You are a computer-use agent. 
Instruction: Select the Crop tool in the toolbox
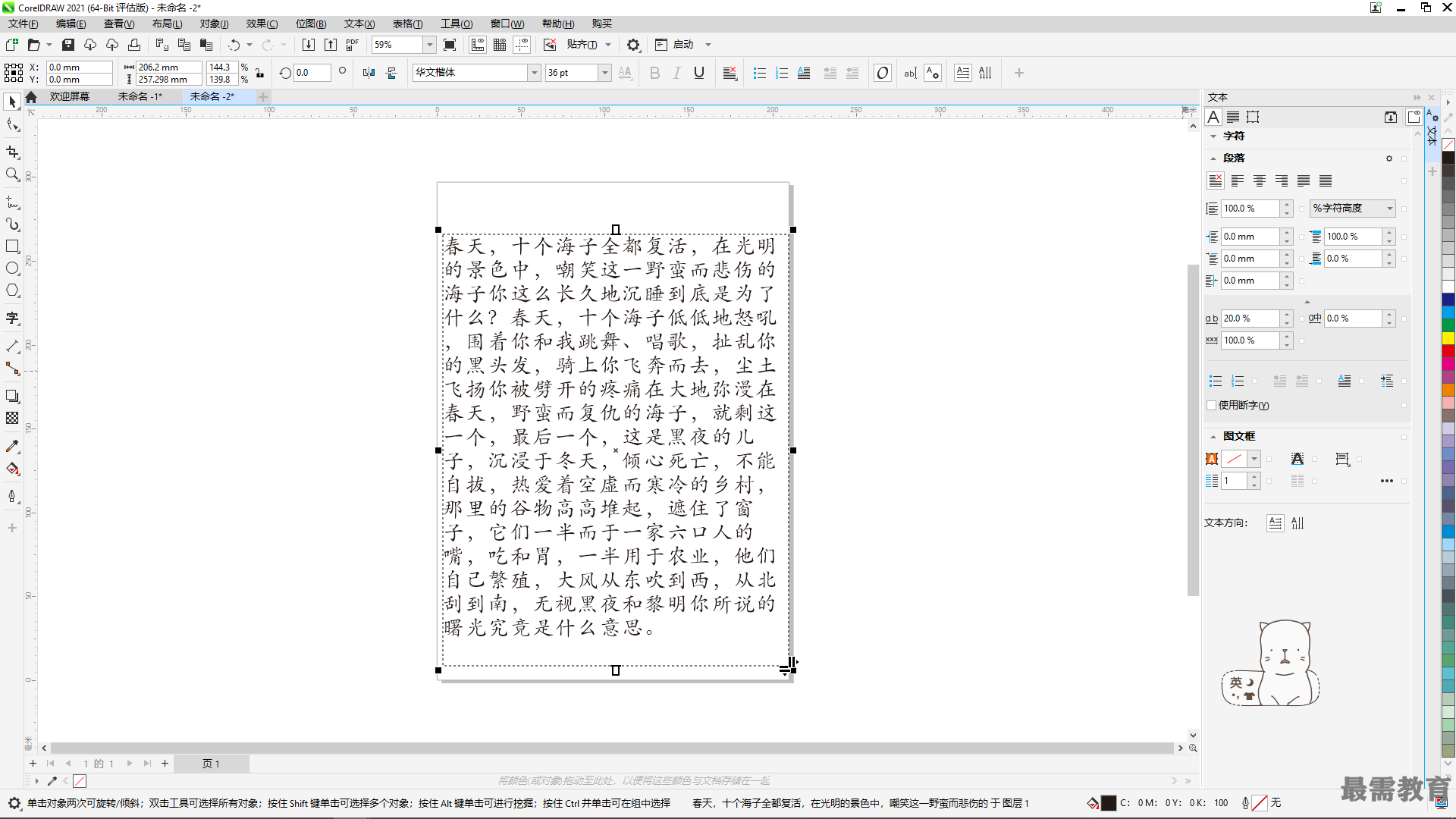pyautogui.click(x=12, y=152)
